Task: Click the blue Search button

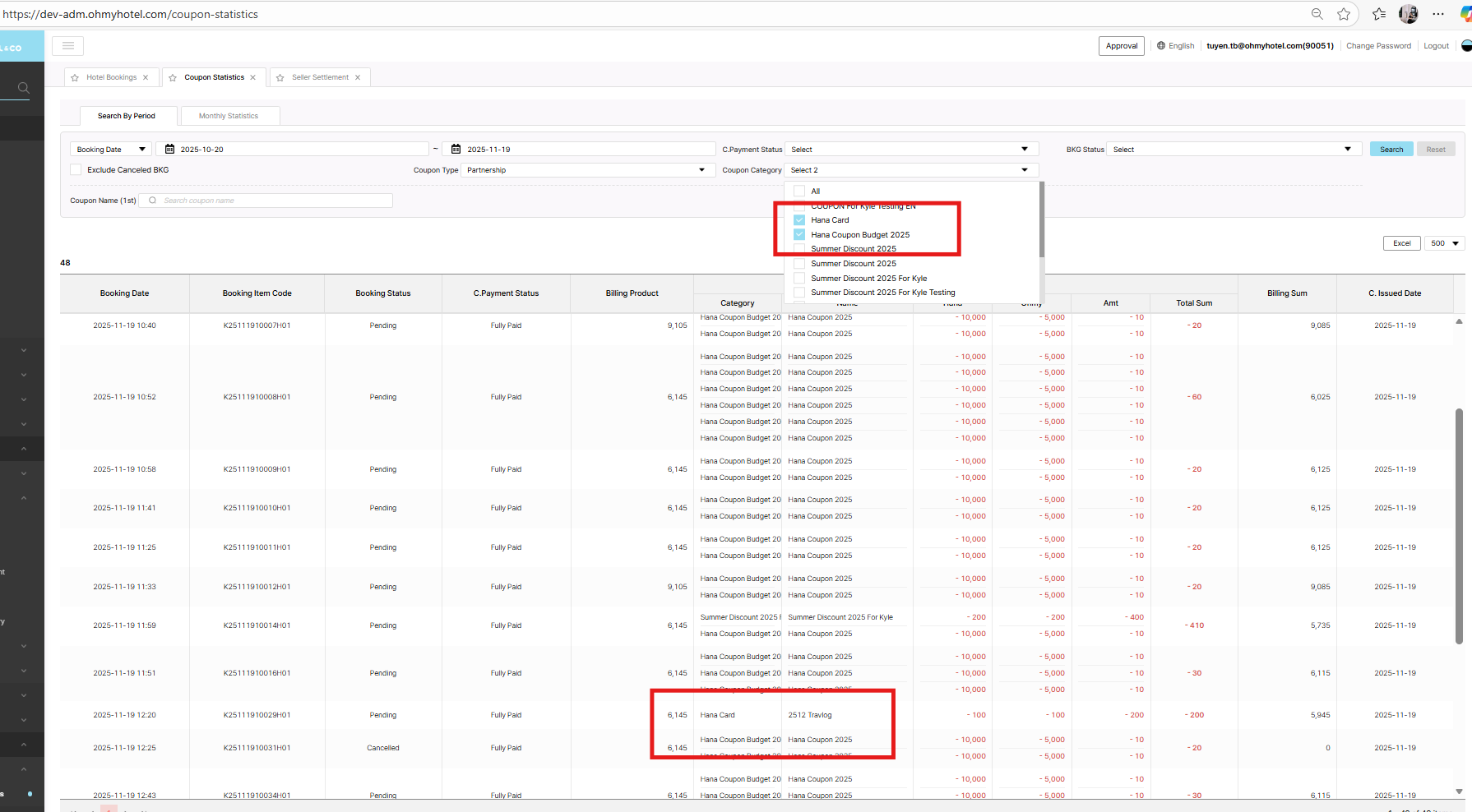Action: pyautogui.click(x=1391, y=150)
